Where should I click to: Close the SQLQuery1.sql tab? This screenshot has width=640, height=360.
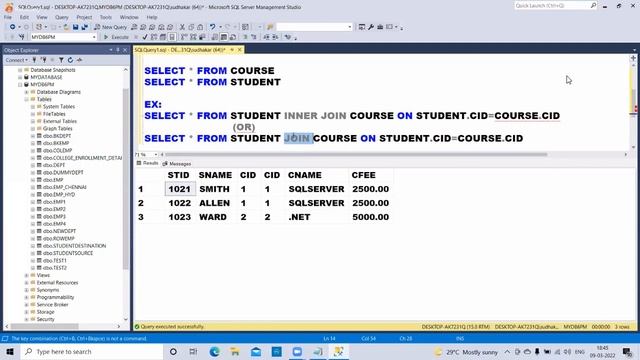pyautogui.click(x=240, y=50)
